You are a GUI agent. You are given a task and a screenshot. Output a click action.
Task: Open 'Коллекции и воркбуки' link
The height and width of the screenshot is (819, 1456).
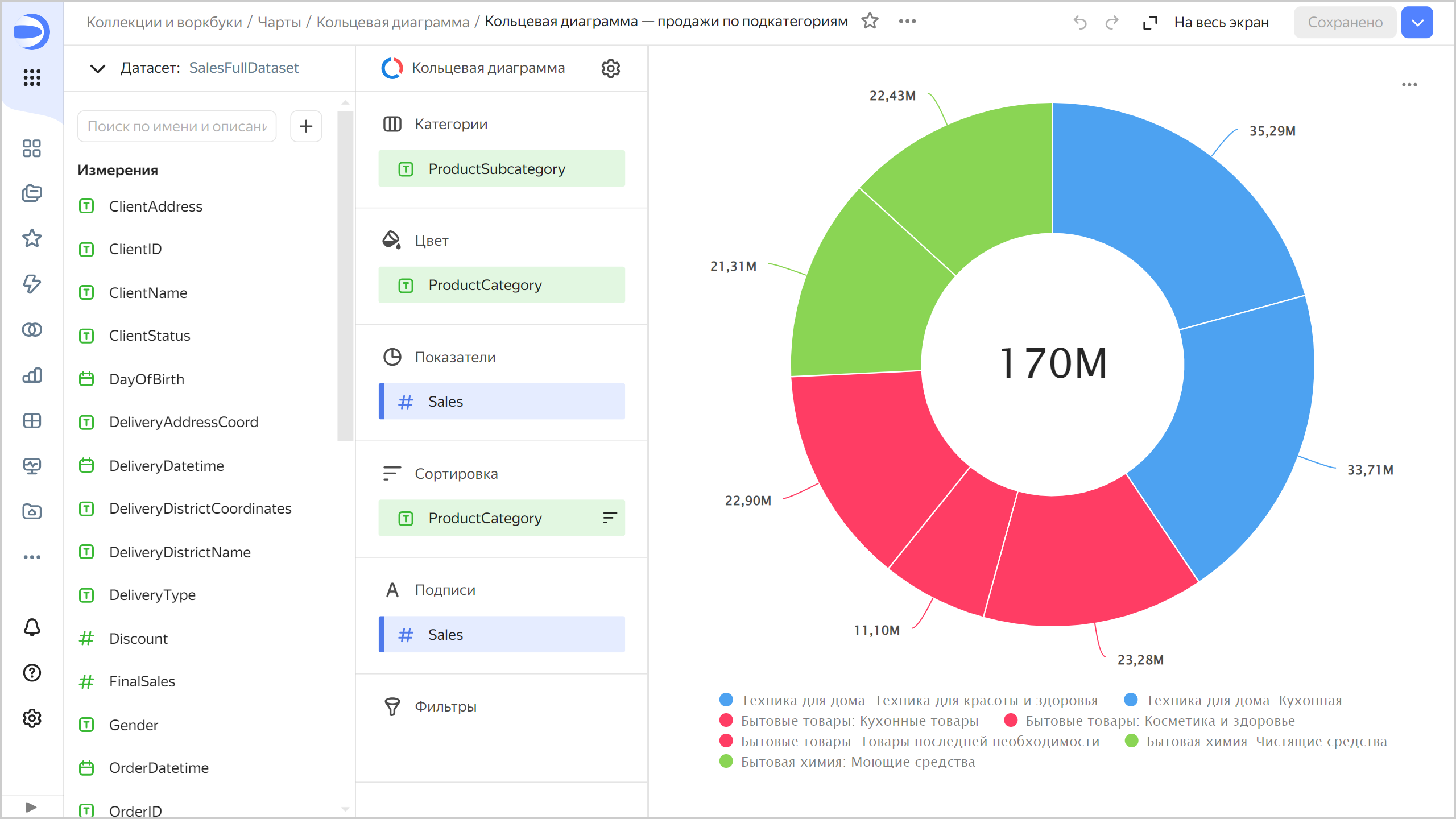[164, 22]
